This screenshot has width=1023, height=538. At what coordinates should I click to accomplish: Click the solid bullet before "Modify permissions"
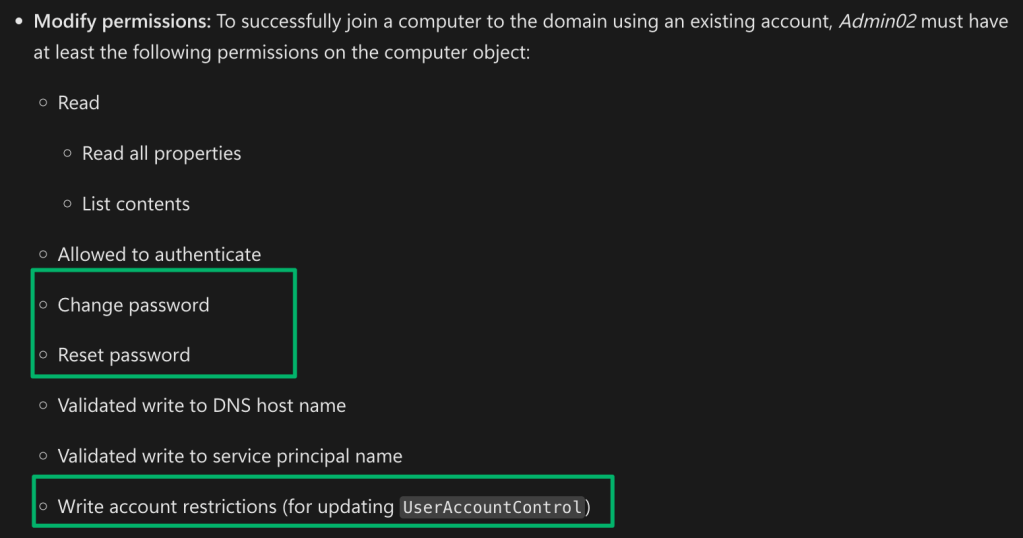pyautogui.click(x=19, y=22)
